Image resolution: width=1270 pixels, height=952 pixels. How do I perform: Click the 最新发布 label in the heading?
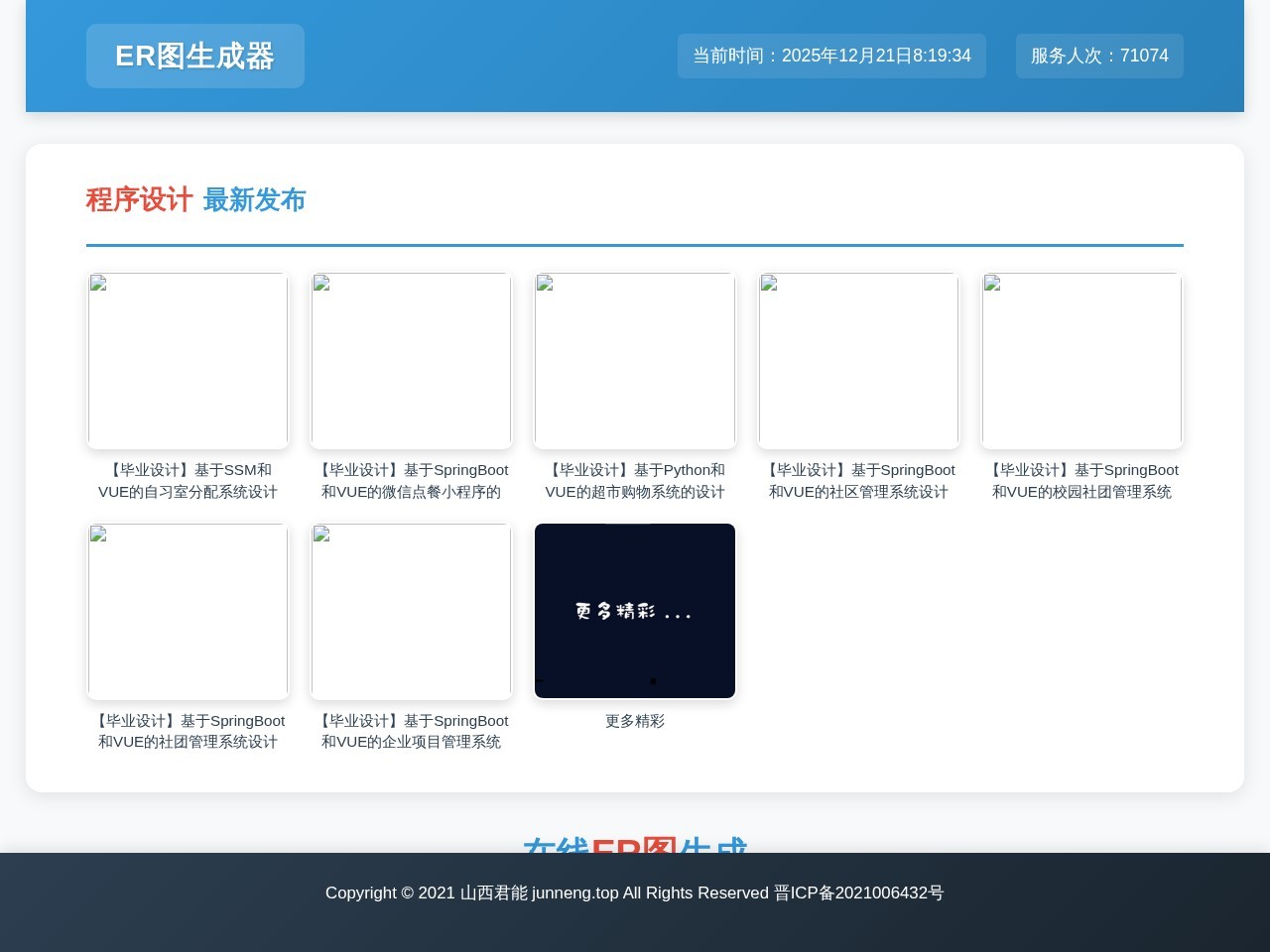tap(255, 200)
